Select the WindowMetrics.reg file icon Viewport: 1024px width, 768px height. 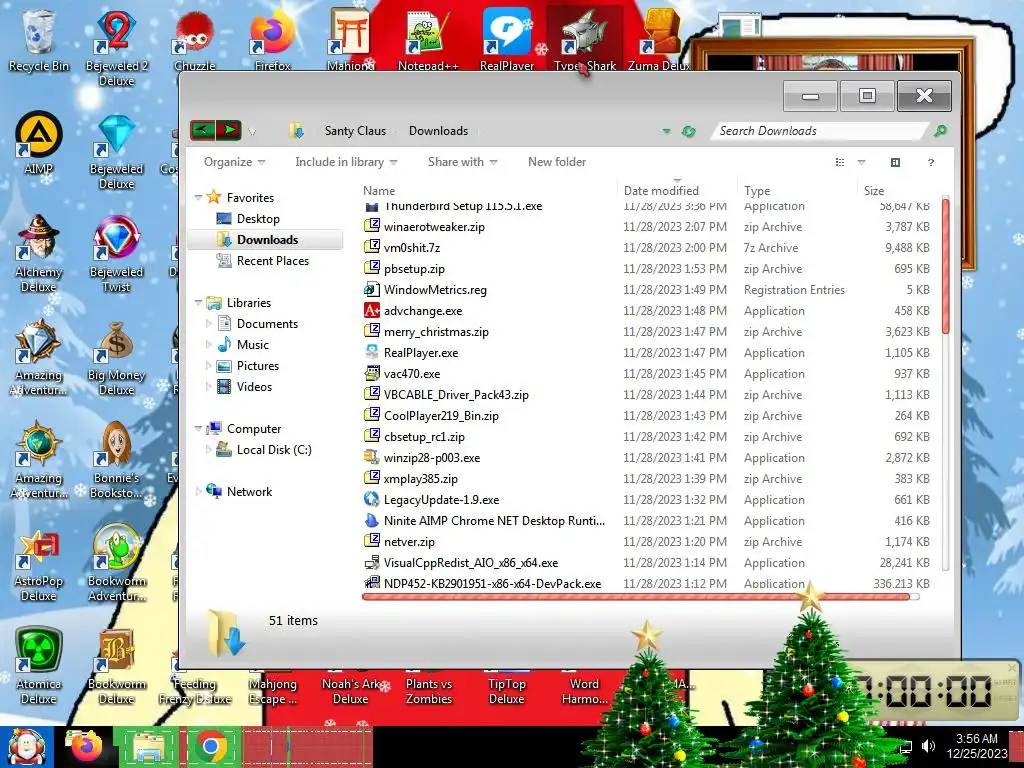click(372, 289)
